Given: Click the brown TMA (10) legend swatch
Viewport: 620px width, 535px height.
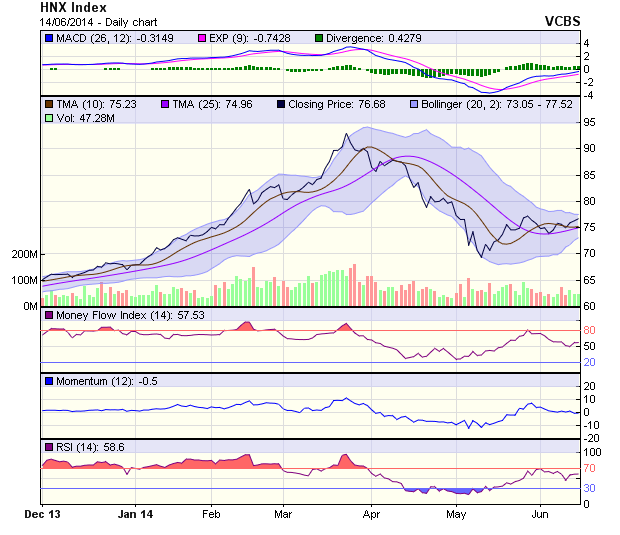Looking at the screenshot, I should [48, 103].
